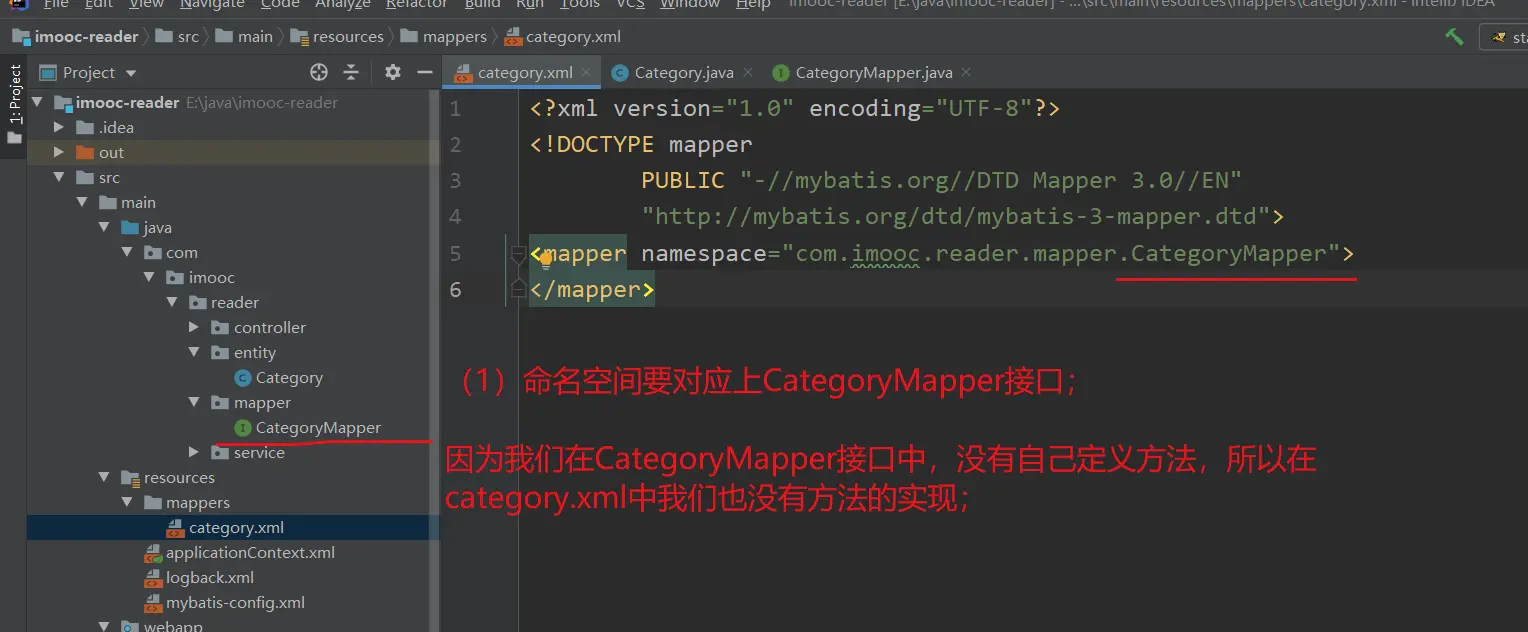This screenshot has height=632, width=1528.
Task: Close the Category.java tab
Action: click(x=747, y=72)
